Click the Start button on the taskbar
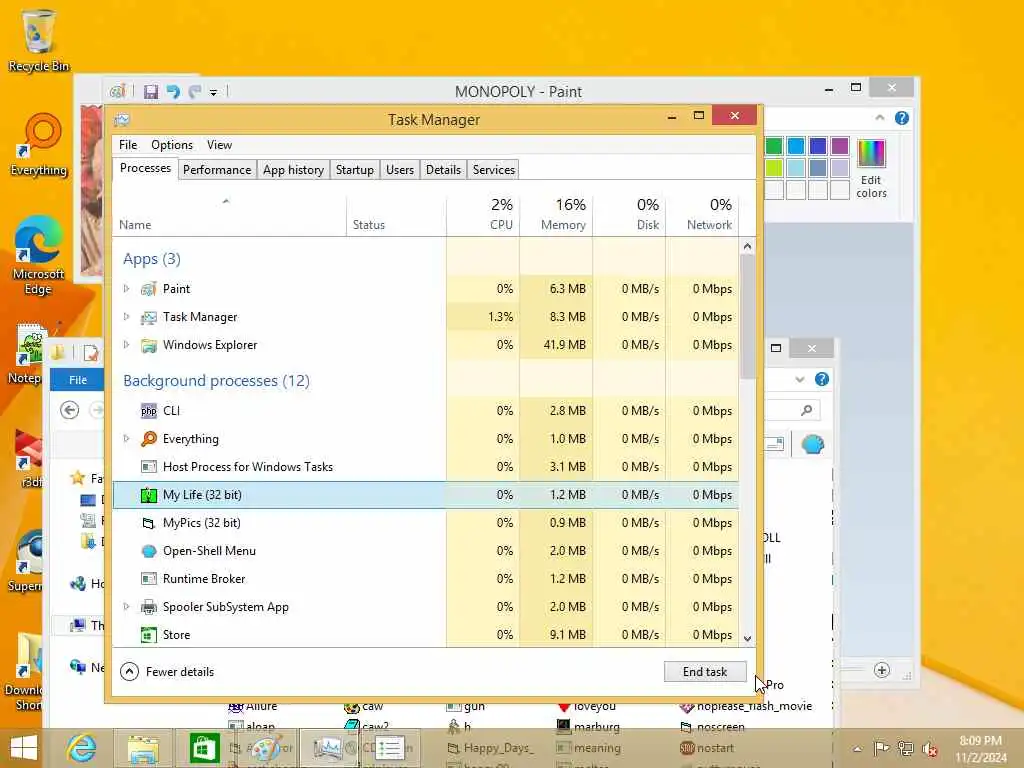Viewport: 1024px width, 768px height. (24, 748)
